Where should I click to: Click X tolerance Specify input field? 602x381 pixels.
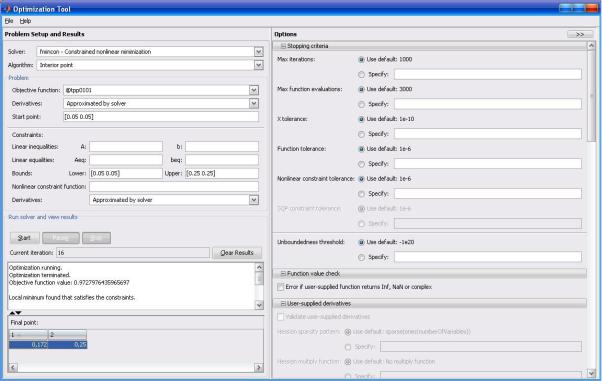coord(488,134)
